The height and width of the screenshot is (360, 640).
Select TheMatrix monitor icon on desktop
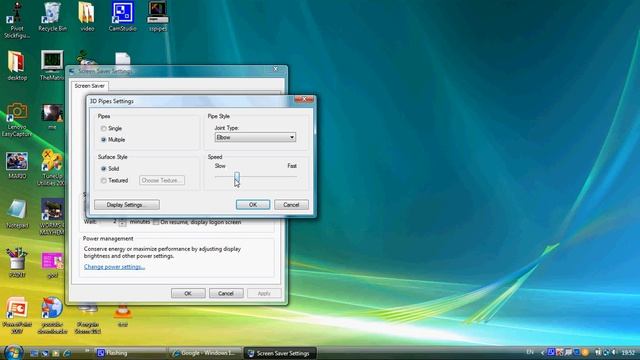click(x=52, y=65)
